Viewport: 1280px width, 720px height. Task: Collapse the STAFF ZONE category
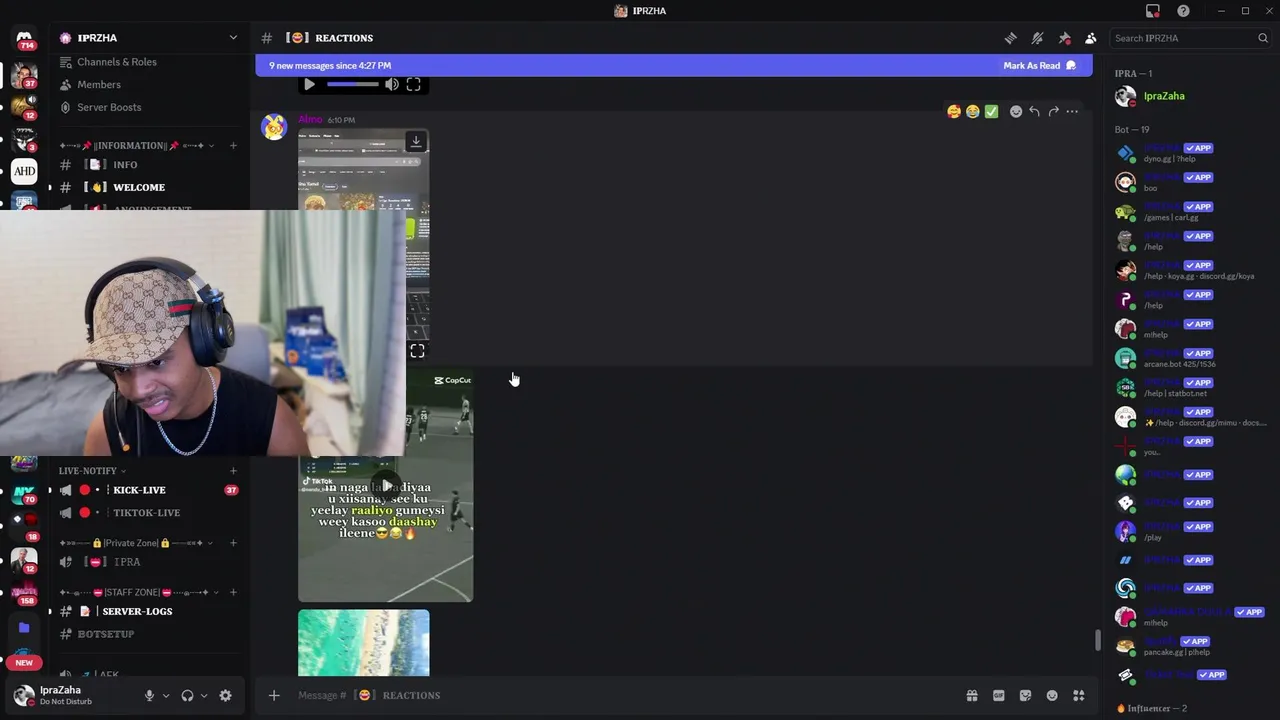(x=137, y=592)
